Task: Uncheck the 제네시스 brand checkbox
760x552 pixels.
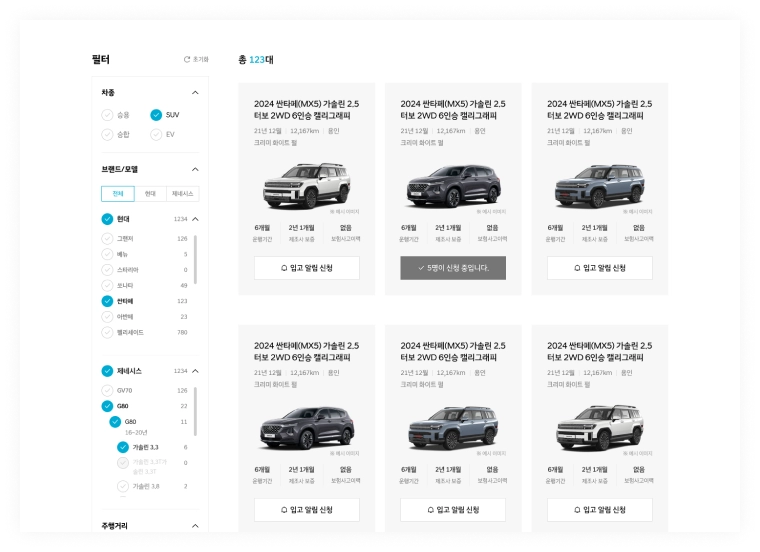Action: (107, 371)
